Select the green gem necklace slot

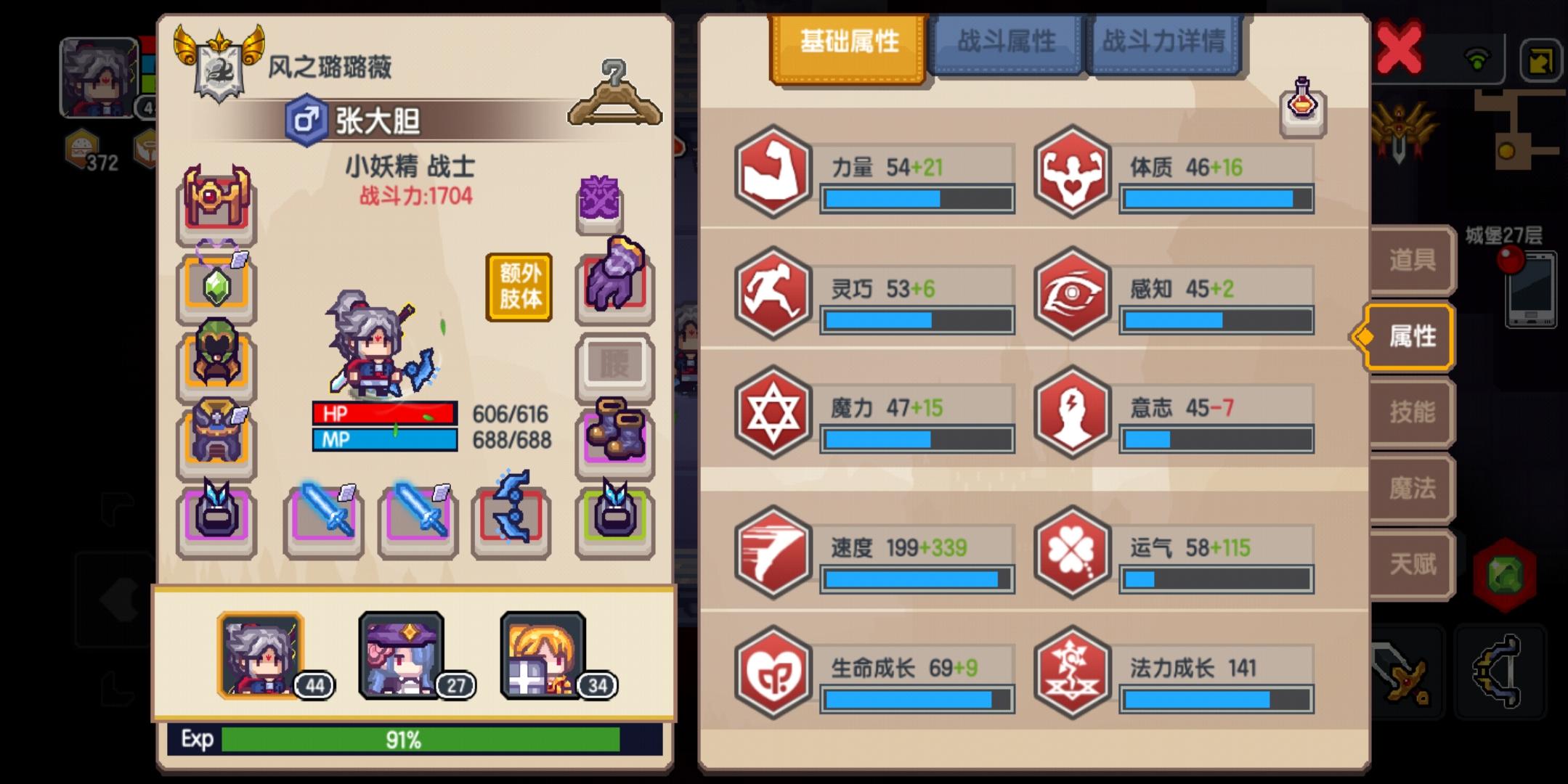[x=216, y=282]
